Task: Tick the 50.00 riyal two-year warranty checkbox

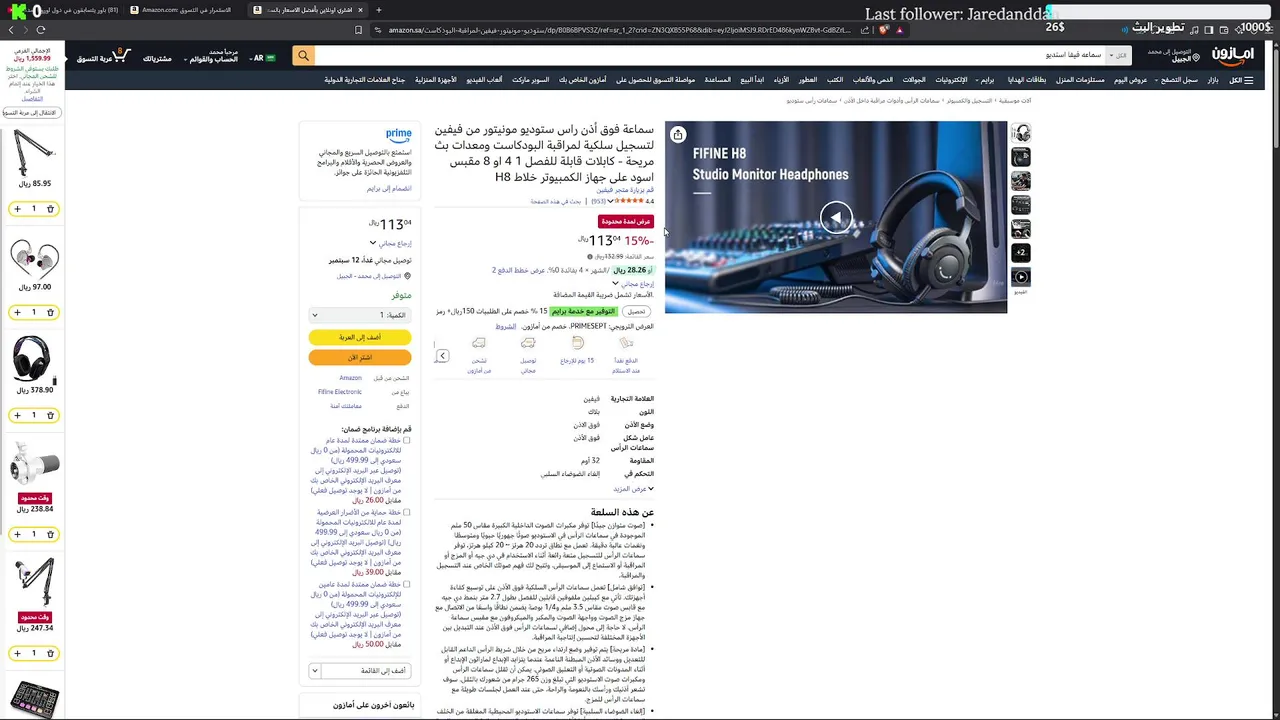Action: tap(406, 584)
